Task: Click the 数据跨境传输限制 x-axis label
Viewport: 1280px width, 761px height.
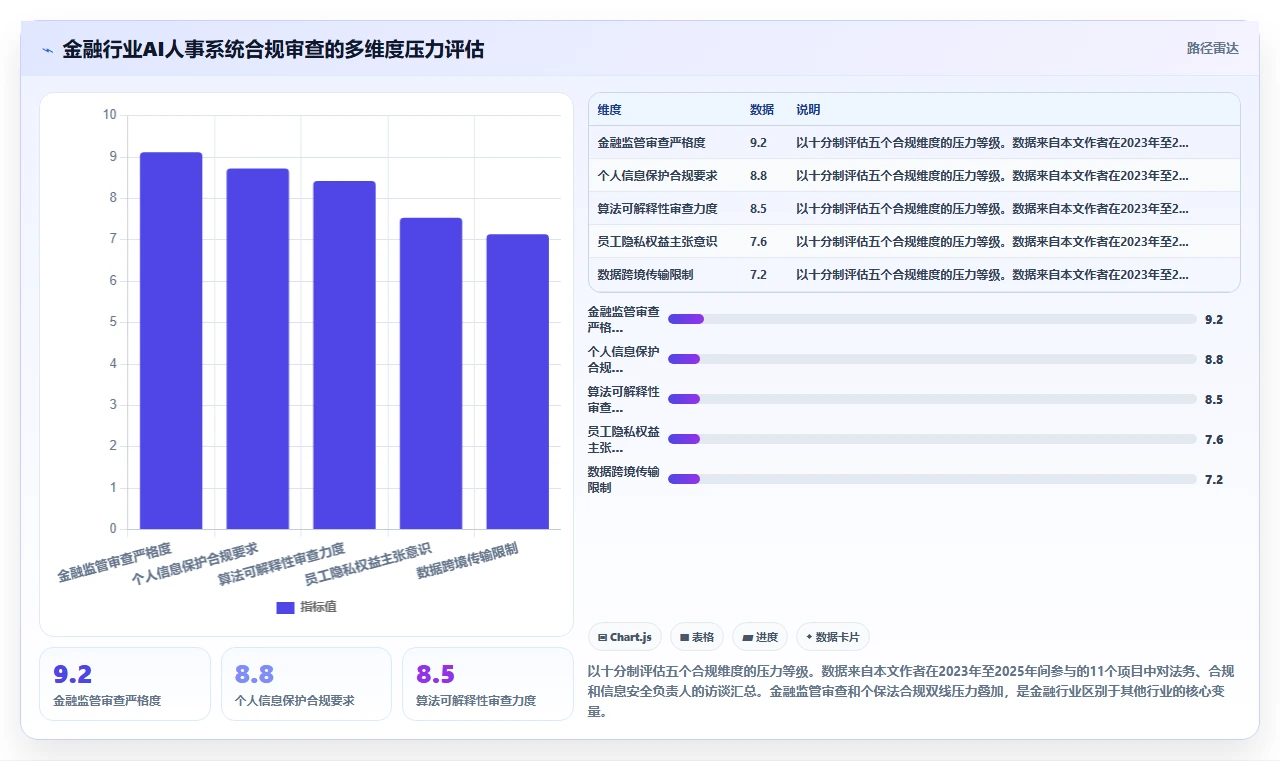Action: 468,560
